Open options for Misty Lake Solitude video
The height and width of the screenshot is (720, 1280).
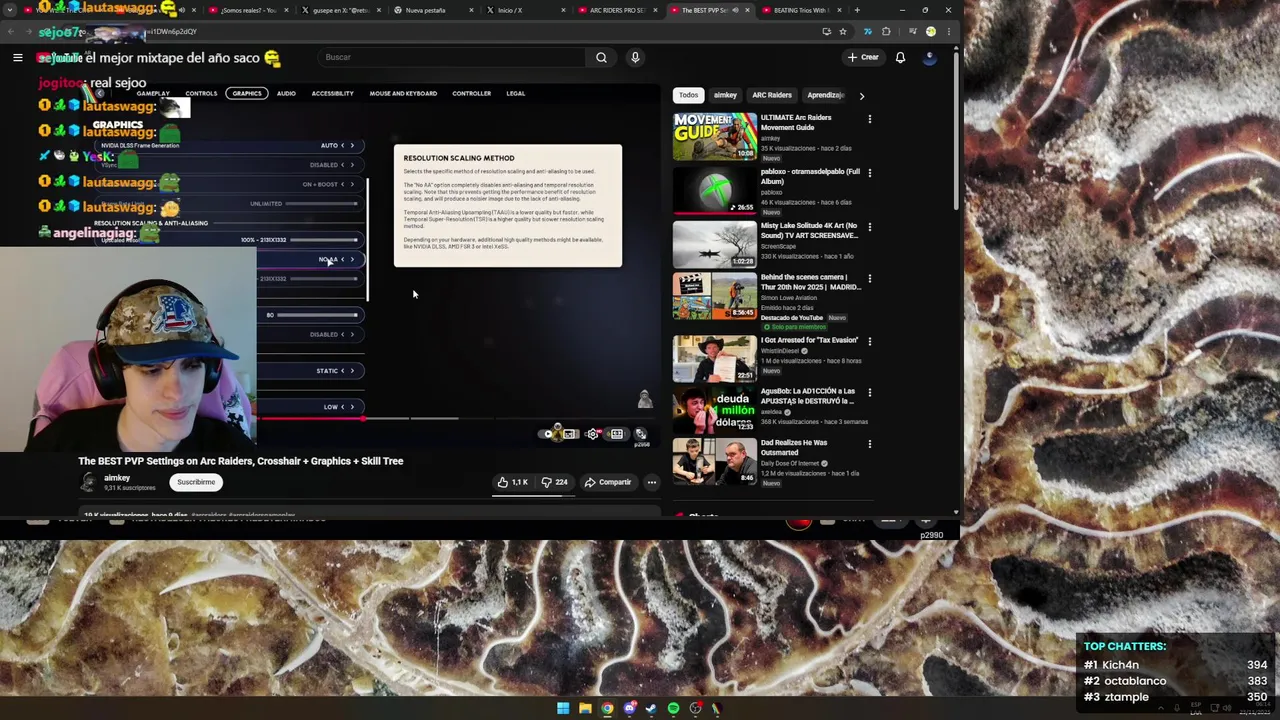tap(869, 228)
